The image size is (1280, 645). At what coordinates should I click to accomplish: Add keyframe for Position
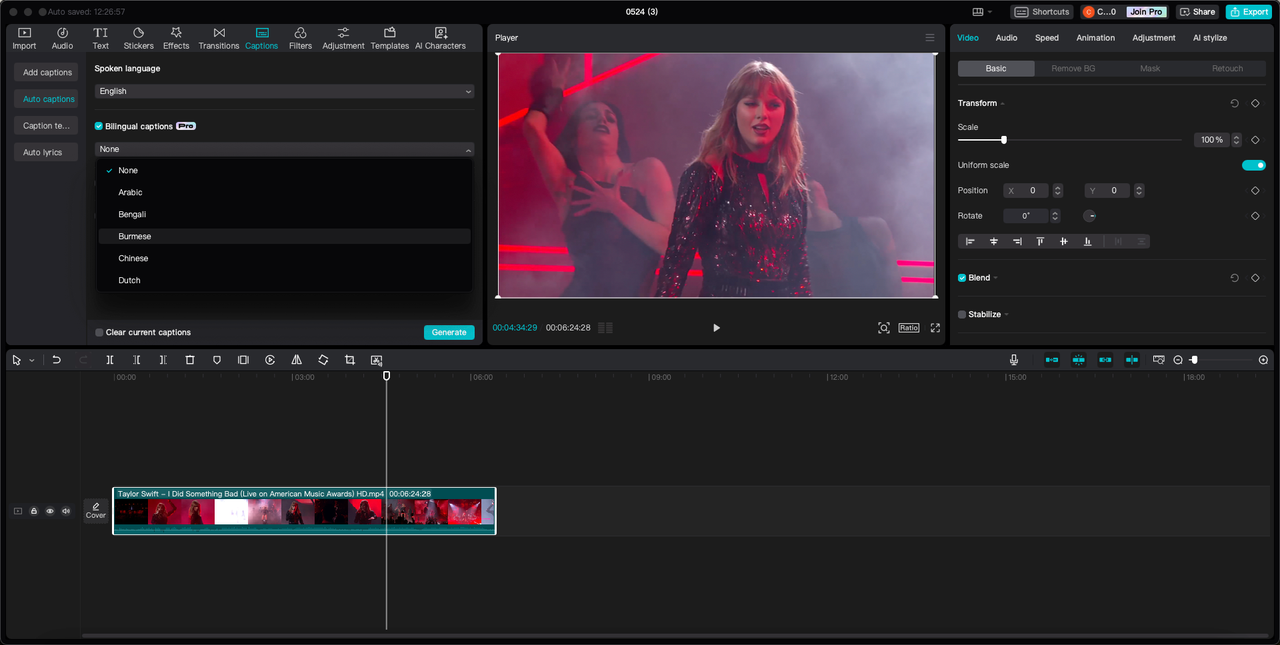1255,190
